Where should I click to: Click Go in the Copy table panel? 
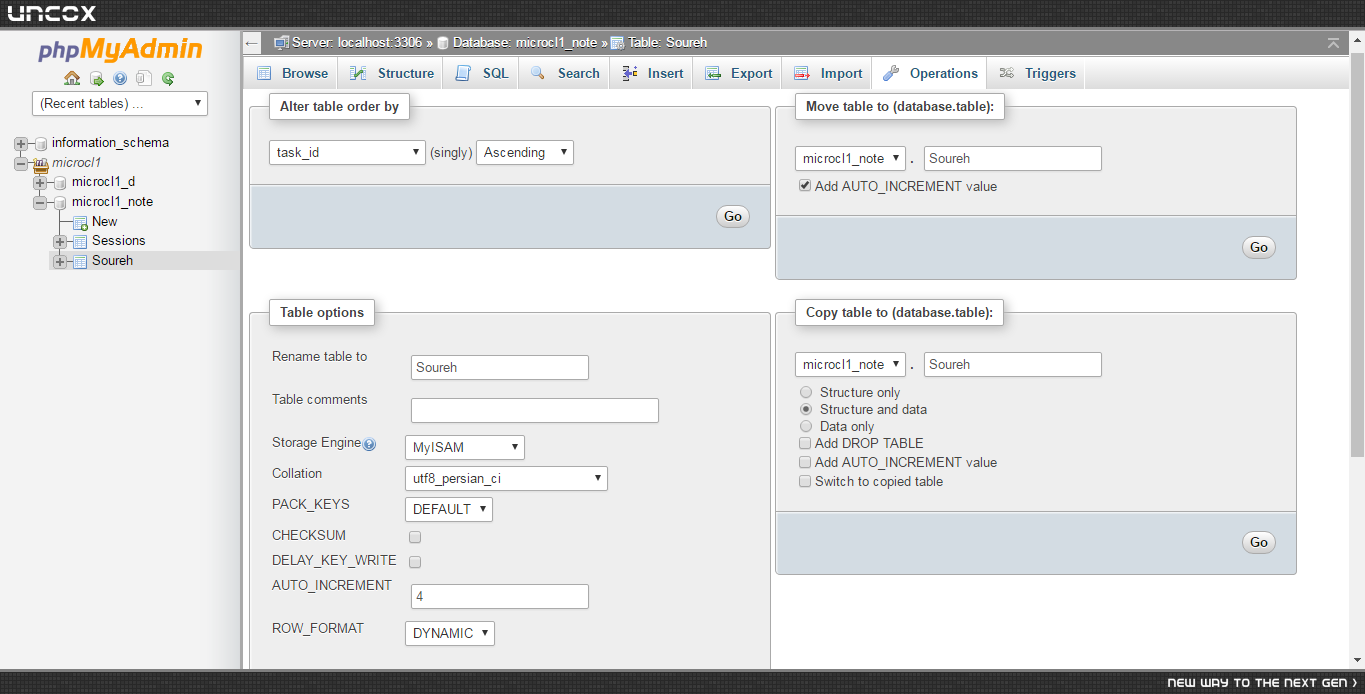coord(1259,542)
